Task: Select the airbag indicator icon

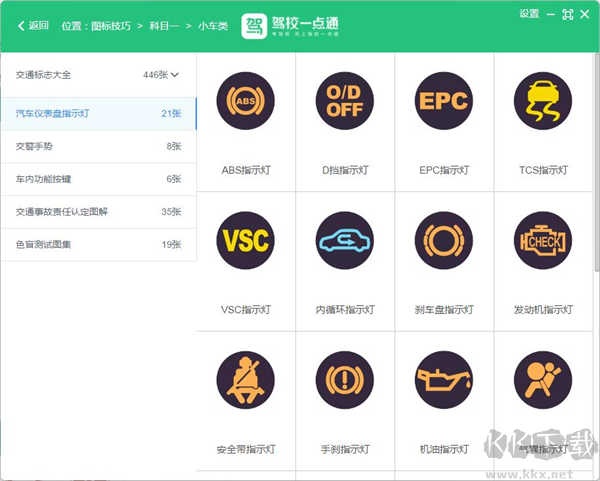Action: (x=543, y=380)
